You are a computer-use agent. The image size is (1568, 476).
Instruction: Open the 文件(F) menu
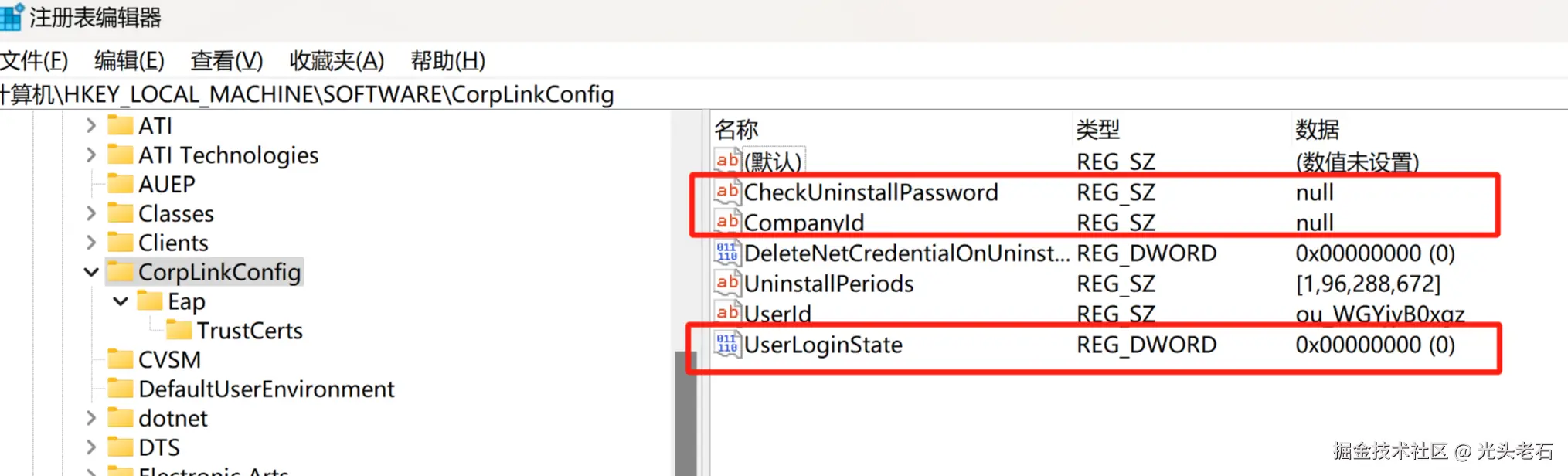click(x=34, y=60)
